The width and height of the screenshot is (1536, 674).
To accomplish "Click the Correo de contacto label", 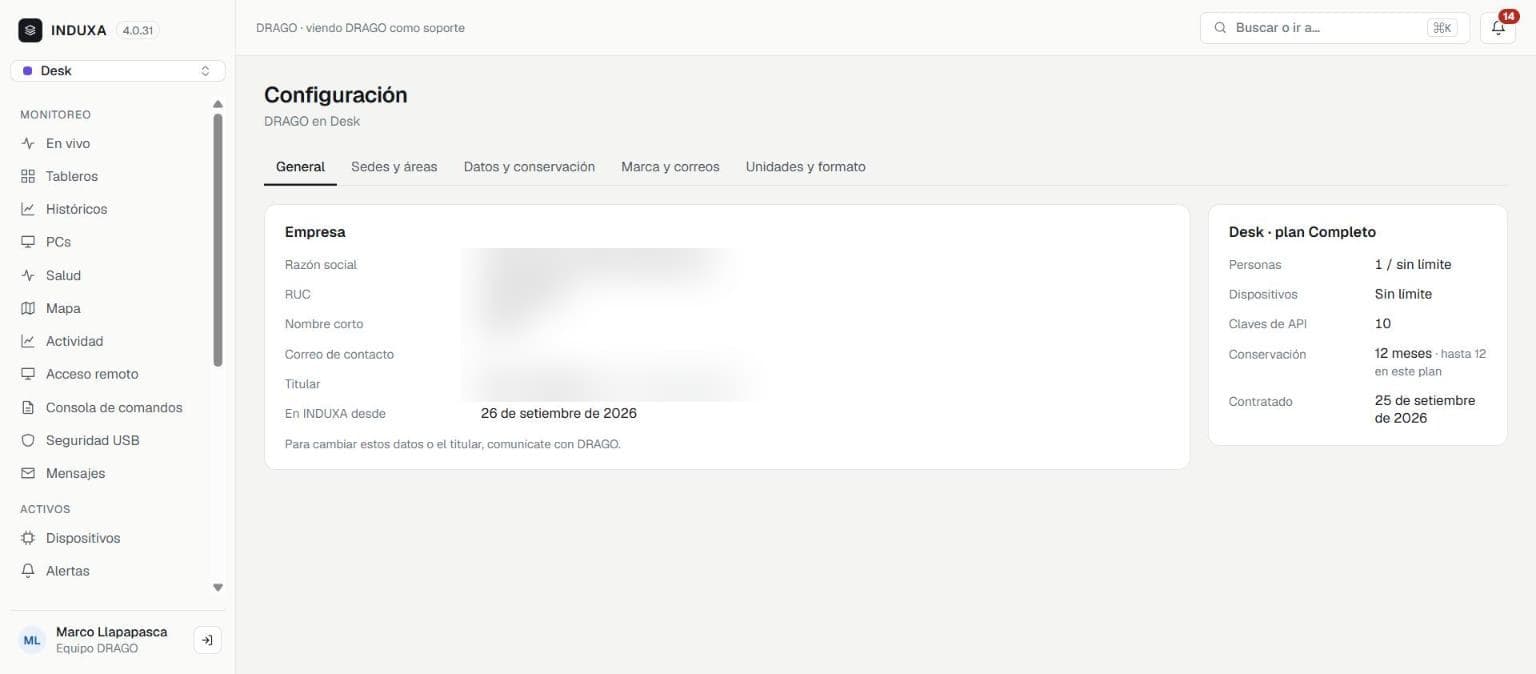I will point(339,354).
